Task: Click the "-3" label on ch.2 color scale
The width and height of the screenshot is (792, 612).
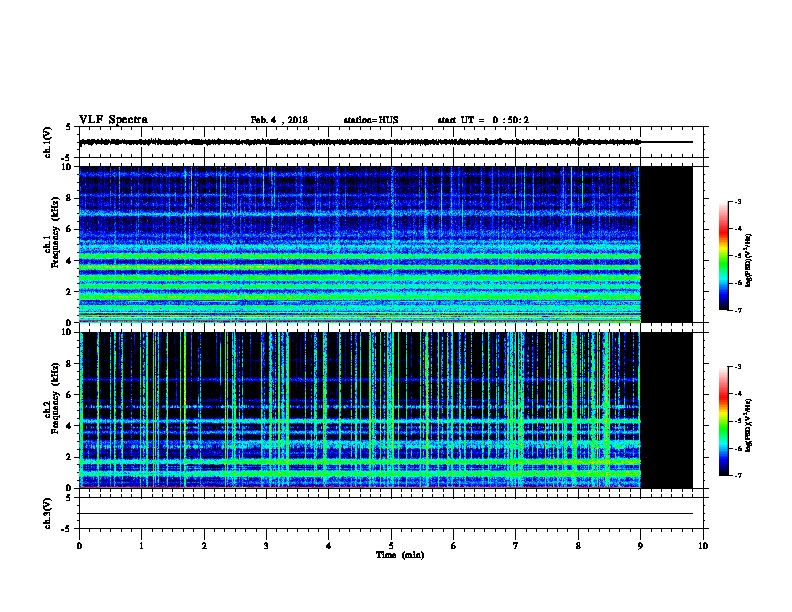Action: [737, 367]
